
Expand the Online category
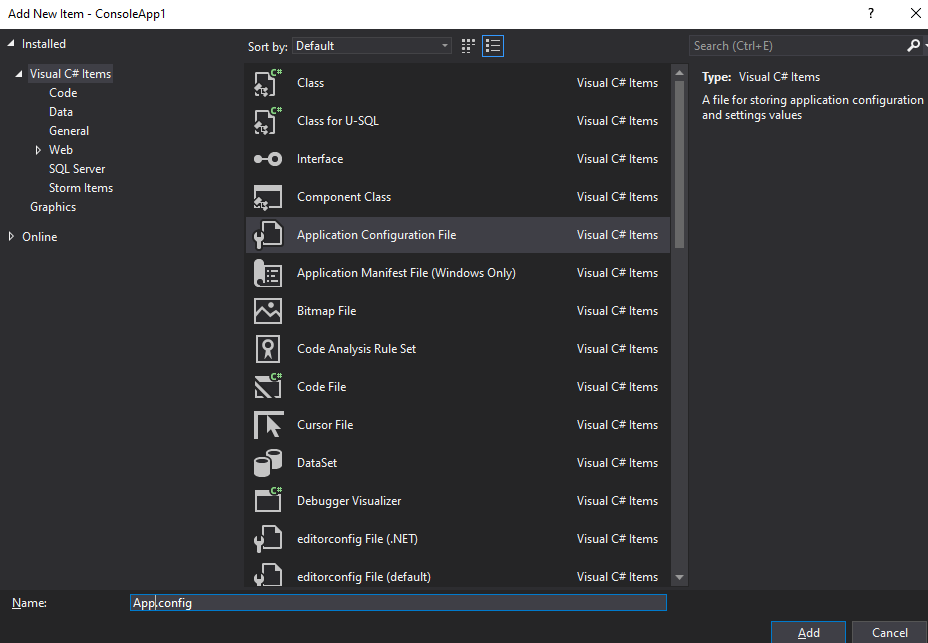point(12,237)
